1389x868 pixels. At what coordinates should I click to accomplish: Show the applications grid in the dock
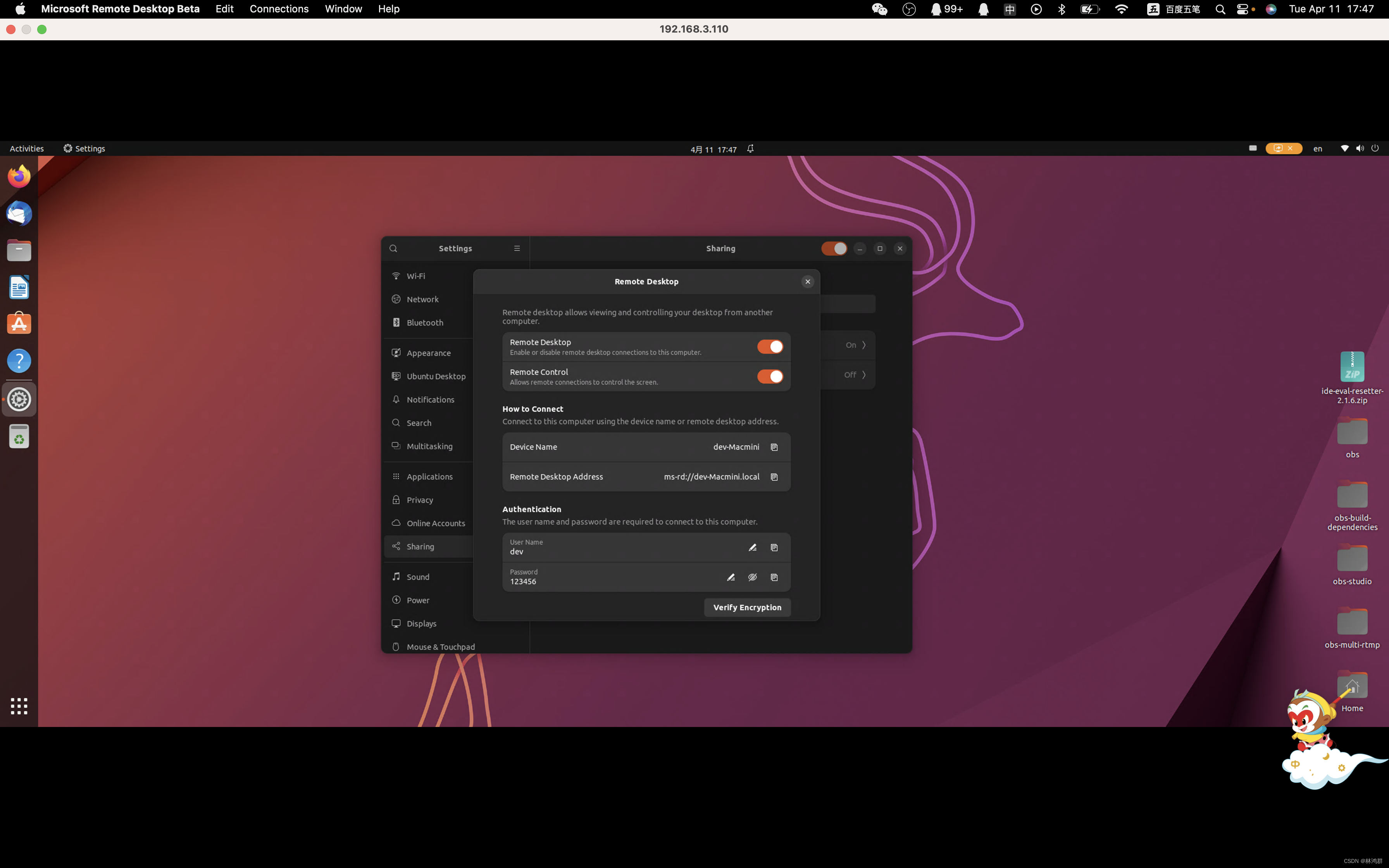[x=19, y=706]
